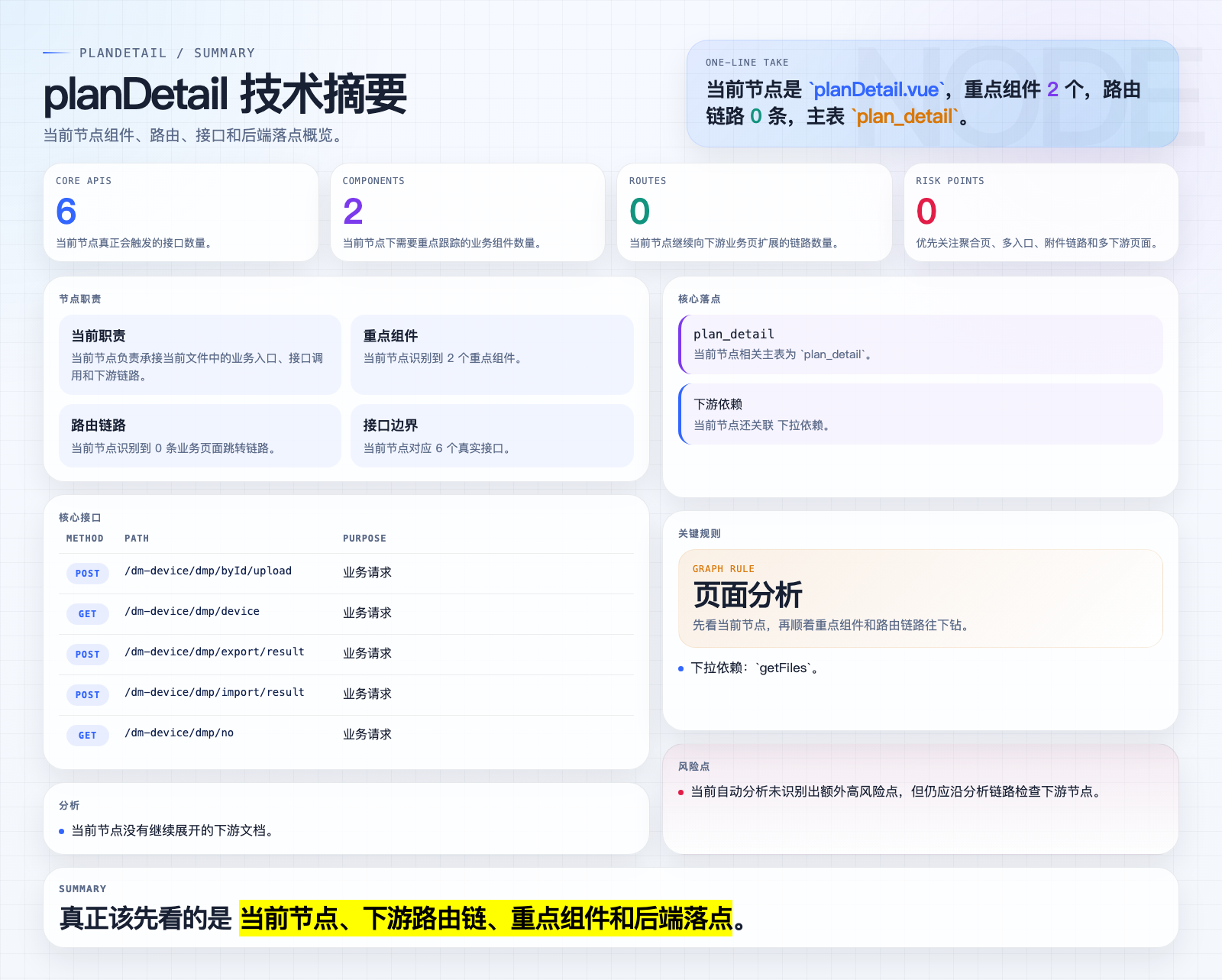
Task: Click GET badge for dmp/device row
Action: (x=88, y=614)
